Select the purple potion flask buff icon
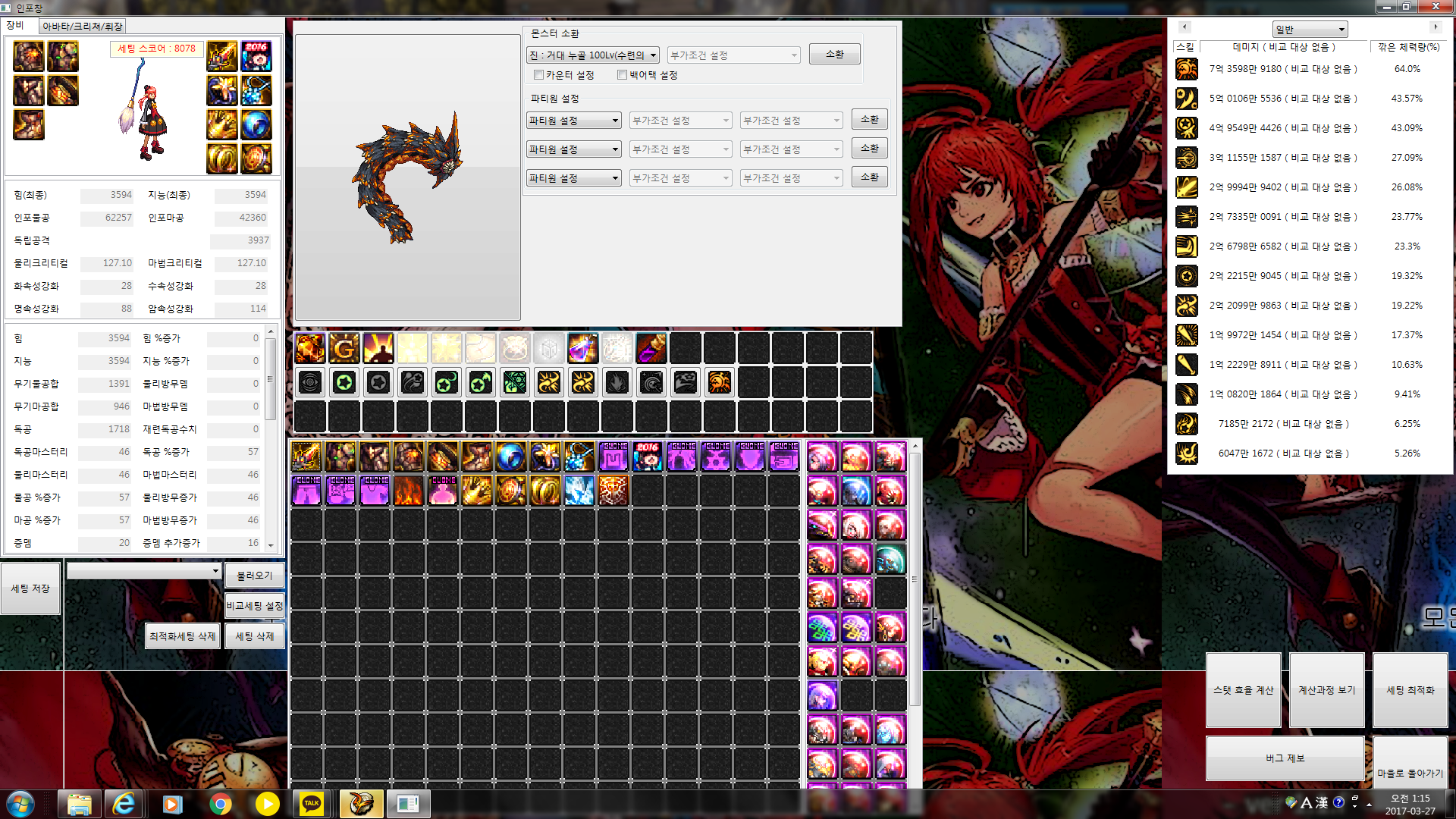 [582, 349]
